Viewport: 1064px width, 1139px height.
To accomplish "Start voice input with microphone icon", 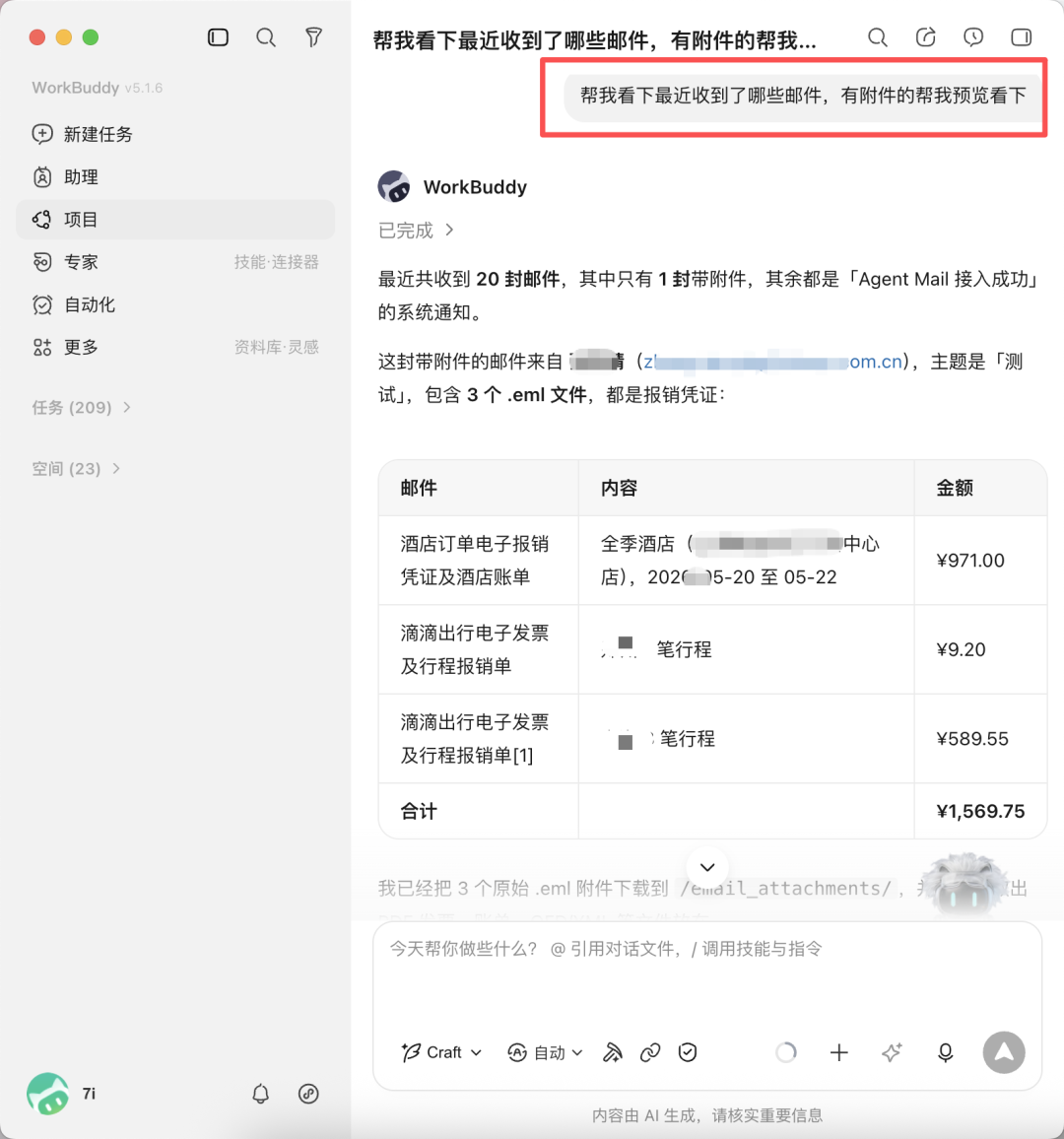I will coord(945,1052).
